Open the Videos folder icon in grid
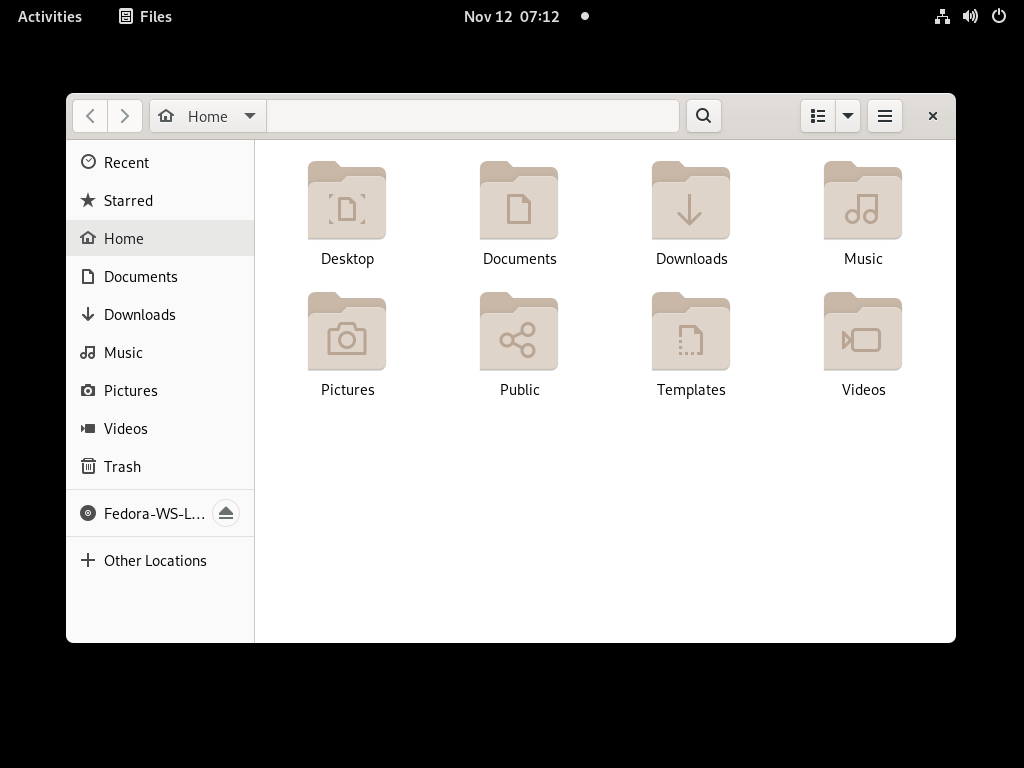Screen dimensions: 1024x768 [x=863, y=332]
